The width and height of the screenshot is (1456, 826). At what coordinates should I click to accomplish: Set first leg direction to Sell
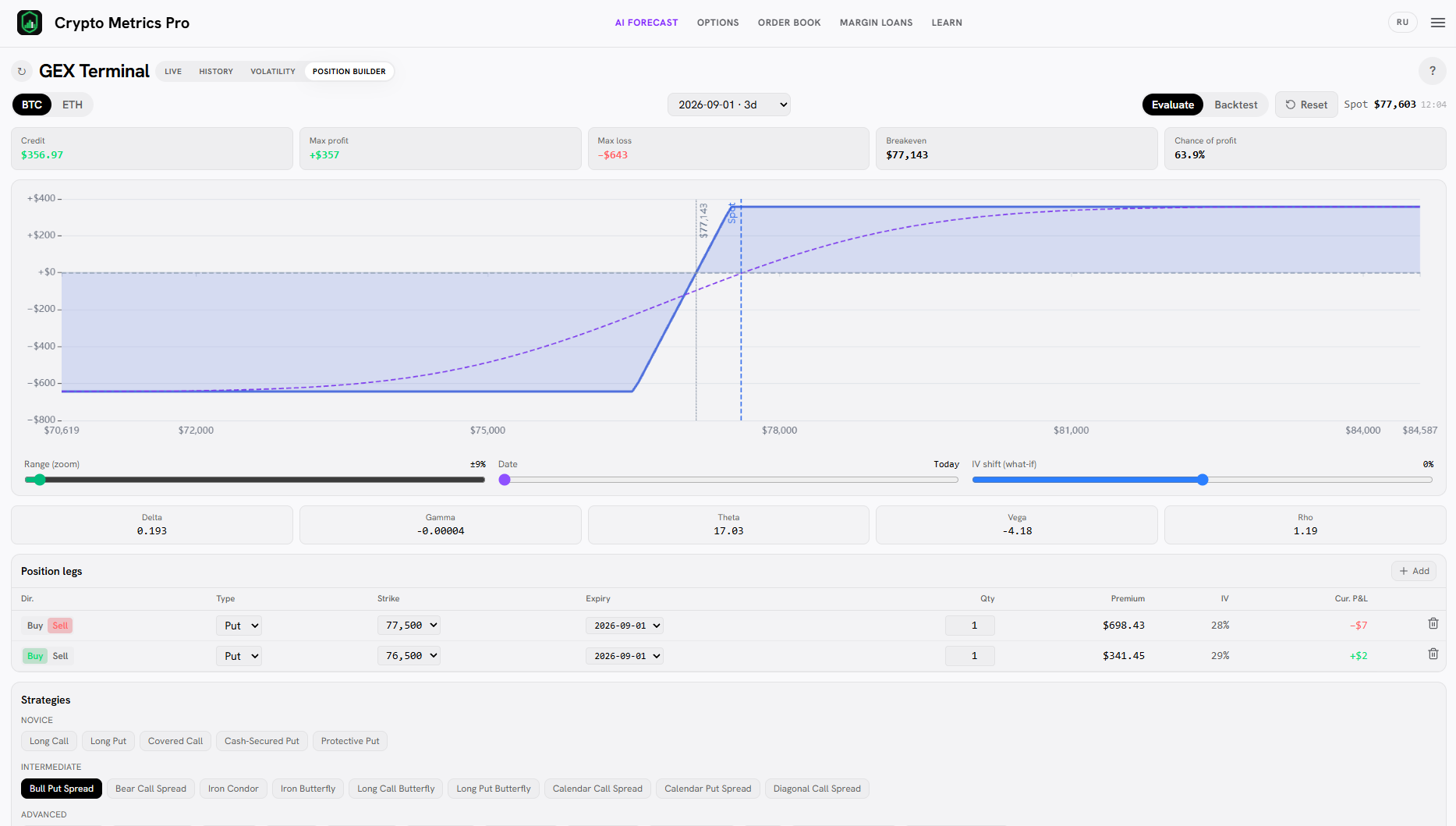[x=60, y=626]
